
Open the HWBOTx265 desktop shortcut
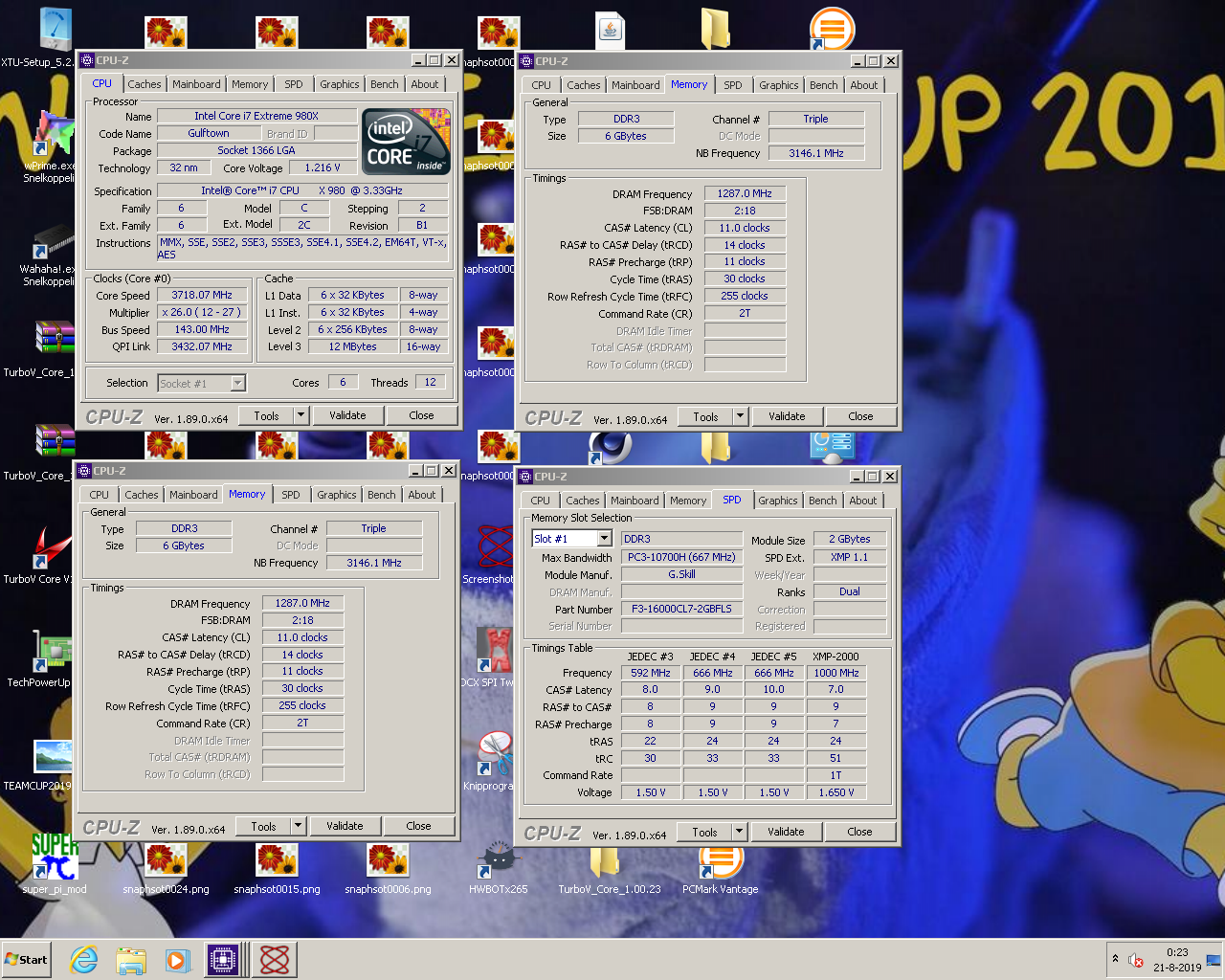[x=499, y=859]
